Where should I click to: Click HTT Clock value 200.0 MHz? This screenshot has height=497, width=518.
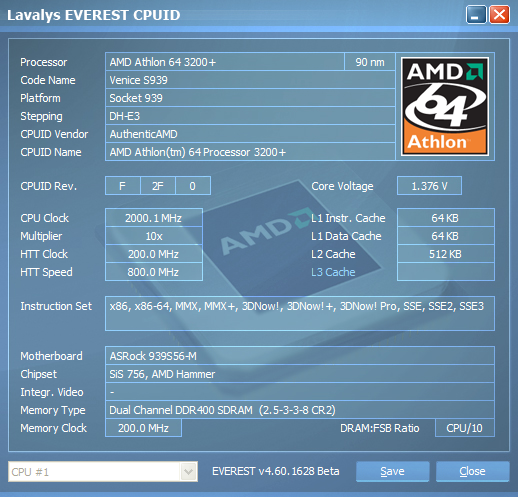tap(154, 254)
